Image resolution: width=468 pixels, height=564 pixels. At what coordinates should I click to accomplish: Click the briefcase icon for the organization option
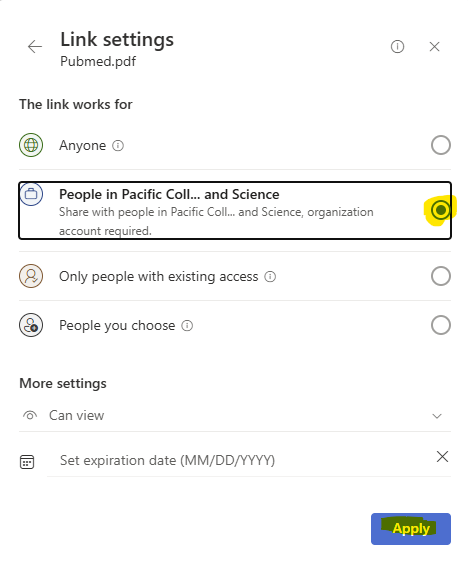(31, 194)
